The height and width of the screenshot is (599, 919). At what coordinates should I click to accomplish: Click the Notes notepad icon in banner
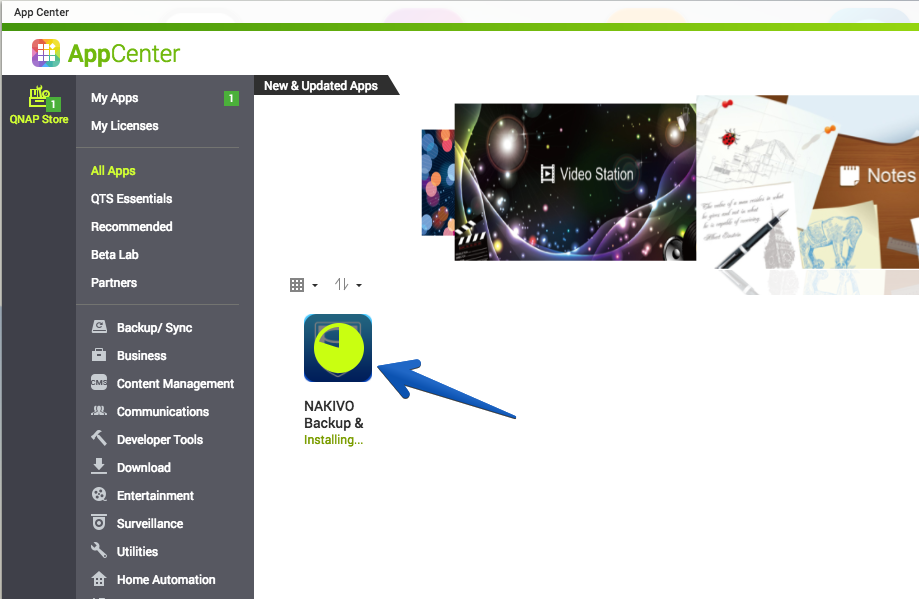(x=849, y=175)
